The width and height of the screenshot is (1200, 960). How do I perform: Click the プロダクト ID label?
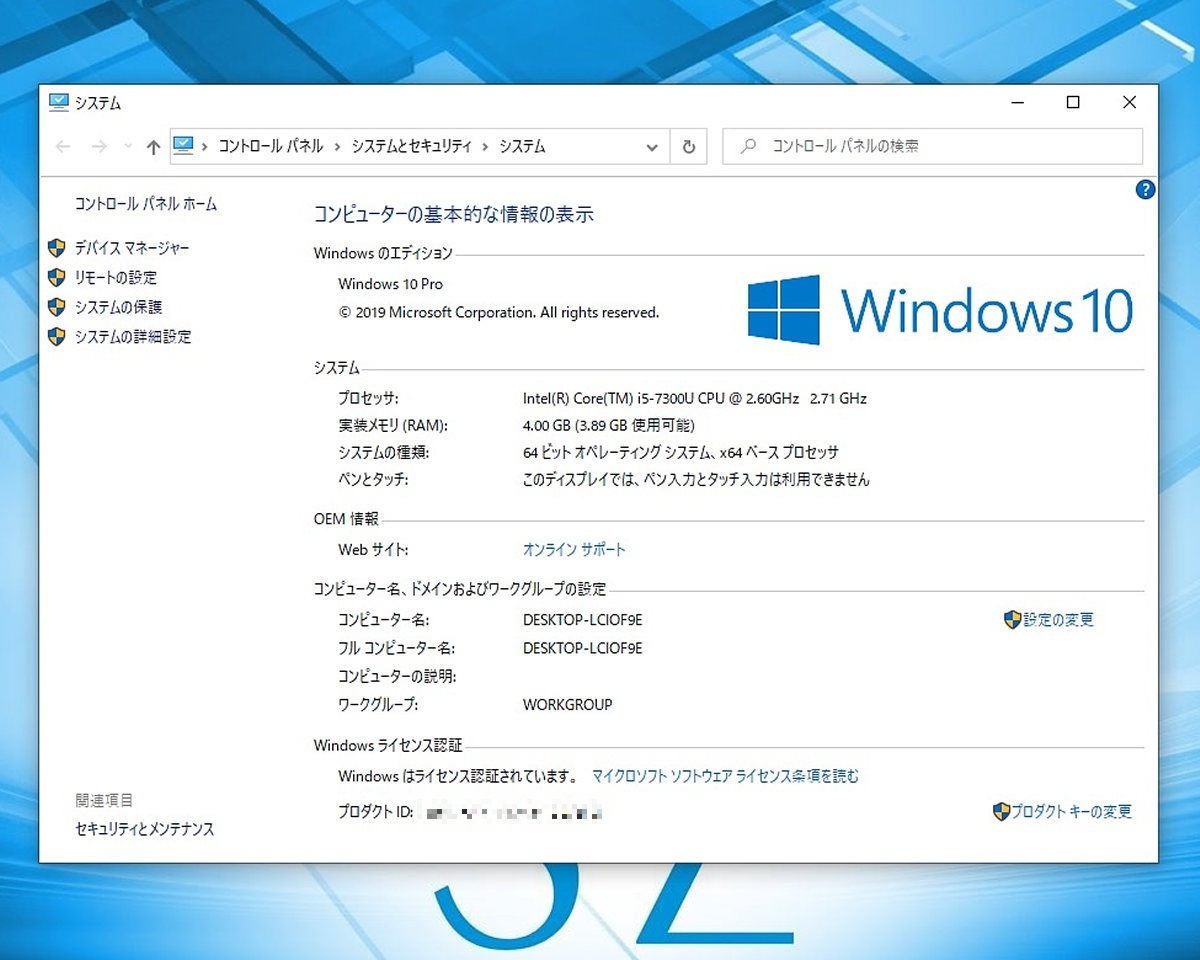click(376, 812)
